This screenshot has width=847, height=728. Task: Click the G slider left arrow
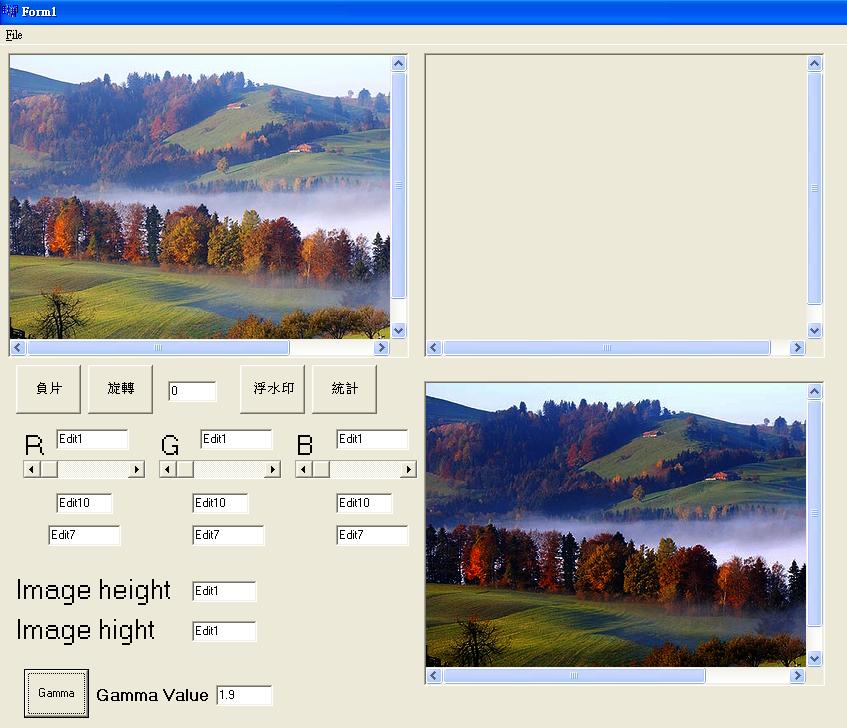[168, 469]
